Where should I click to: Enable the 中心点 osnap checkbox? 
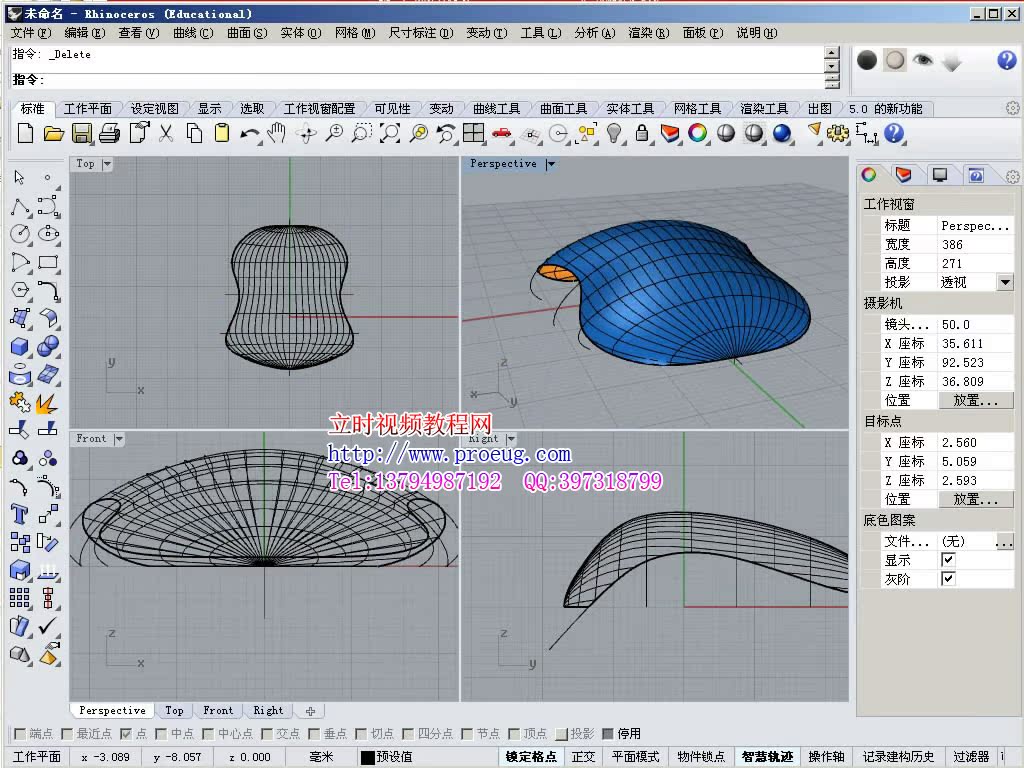point(208,734)
